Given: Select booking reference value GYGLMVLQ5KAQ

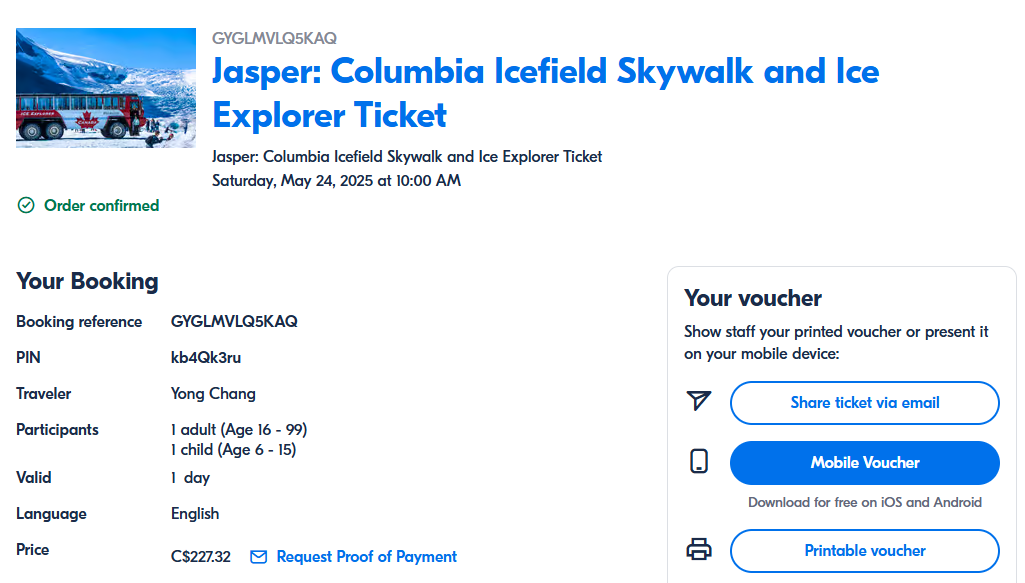Looking at the screenshot, I should point(234,322).
